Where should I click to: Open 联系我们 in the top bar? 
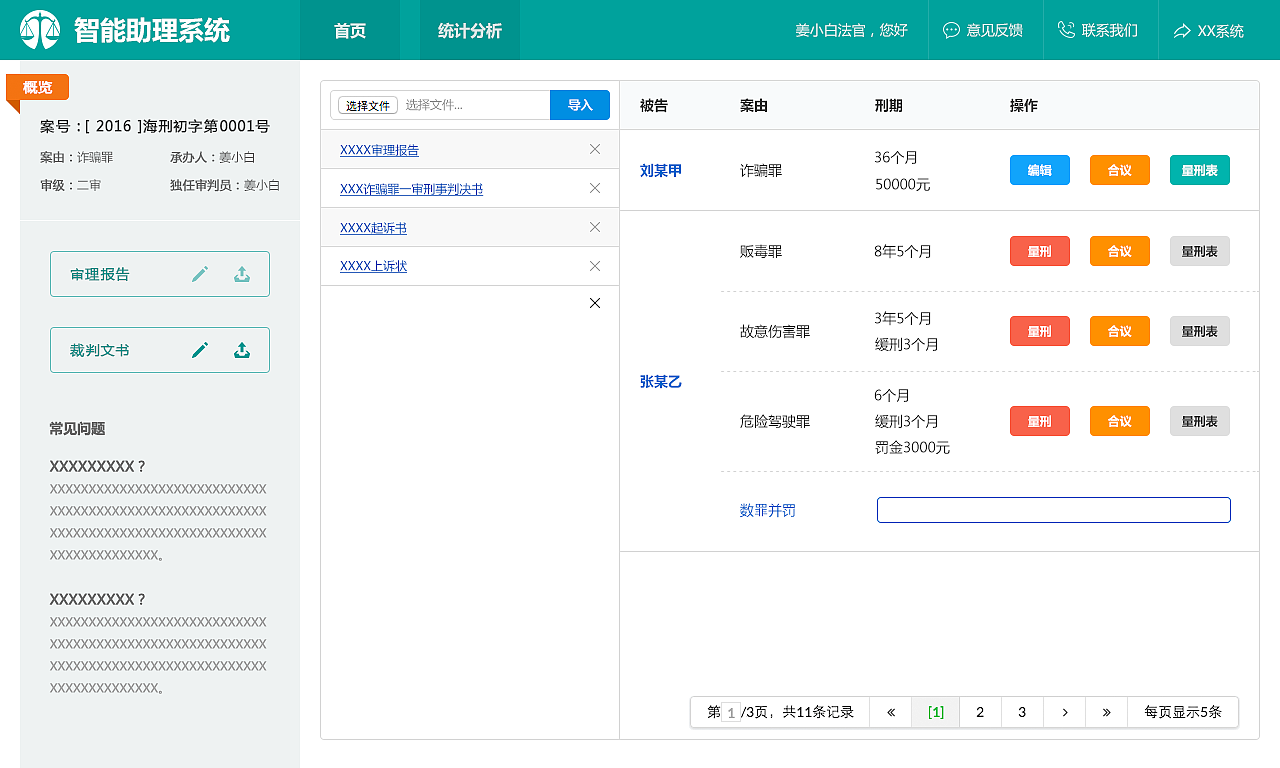pyautogui.click(x=1100, y=30)
